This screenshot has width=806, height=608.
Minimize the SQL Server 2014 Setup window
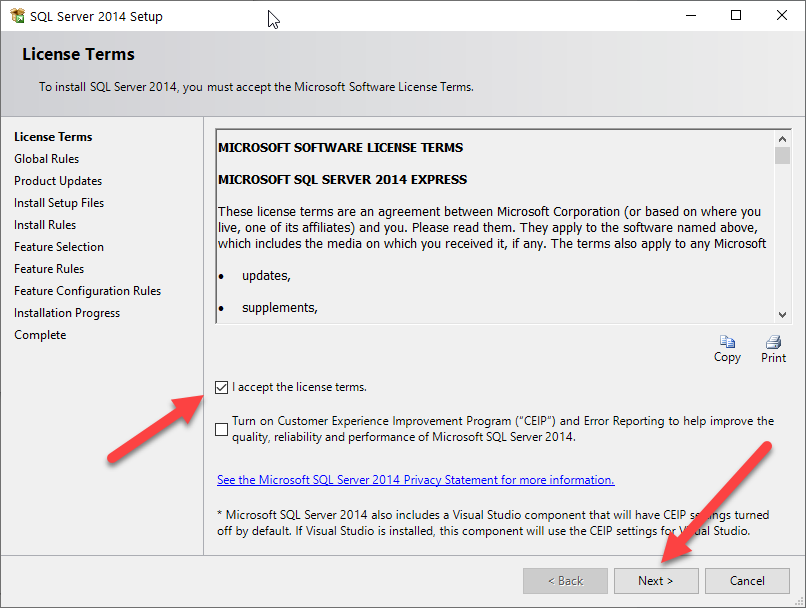click(691, 15)
